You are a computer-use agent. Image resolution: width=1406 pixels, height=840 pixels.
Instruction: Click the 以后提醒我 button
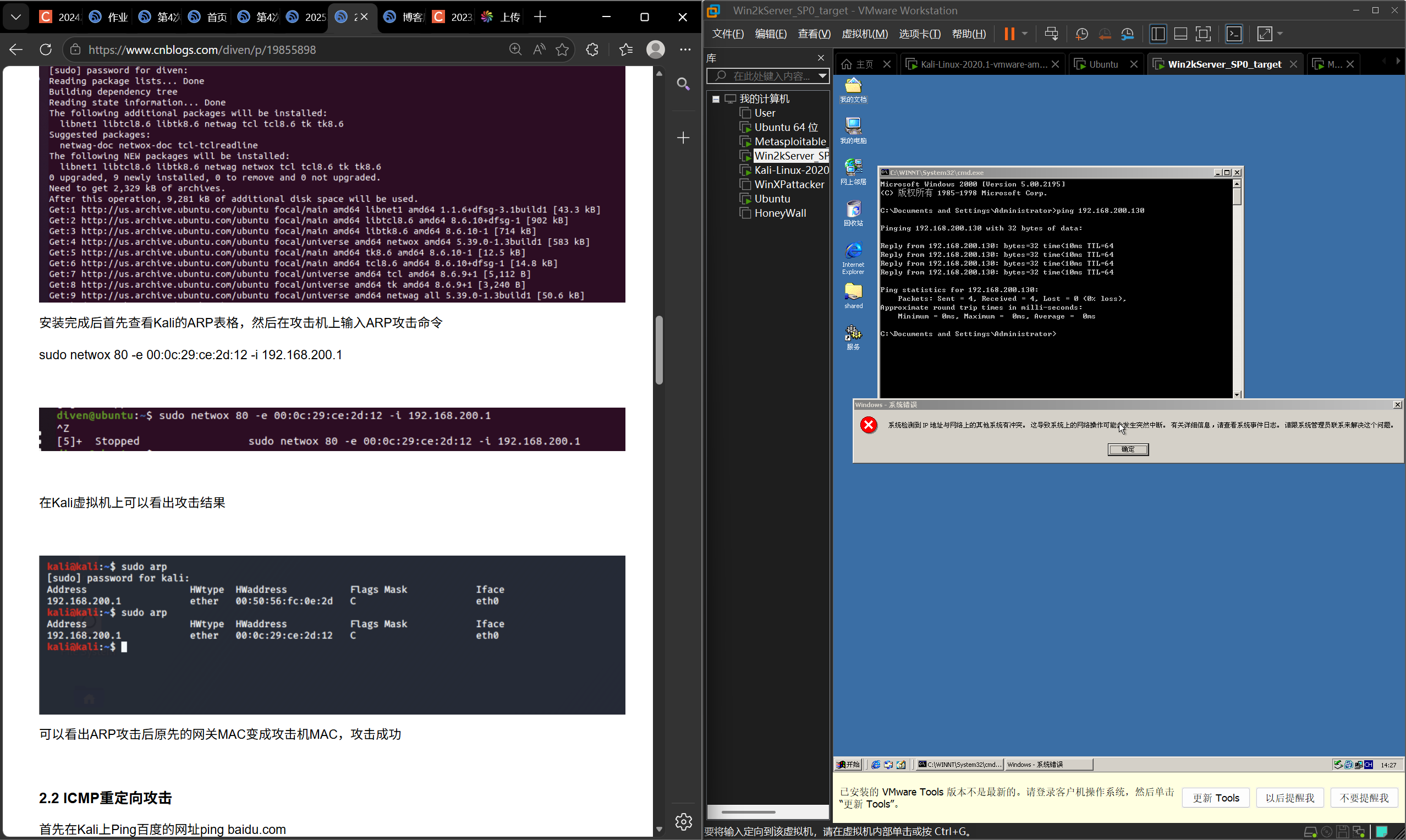[x=1289, y=798]
